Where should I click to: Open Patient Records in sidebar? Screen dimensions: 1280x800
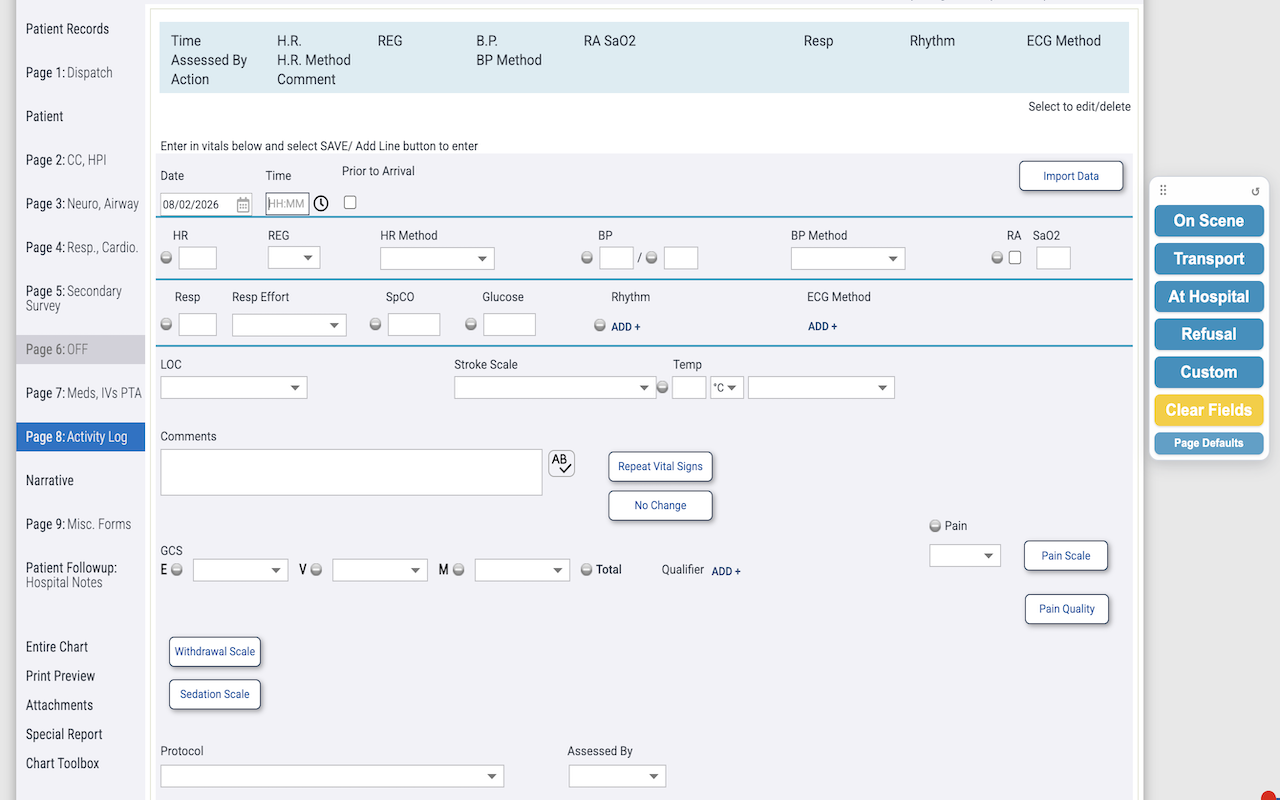coord(68,29)
